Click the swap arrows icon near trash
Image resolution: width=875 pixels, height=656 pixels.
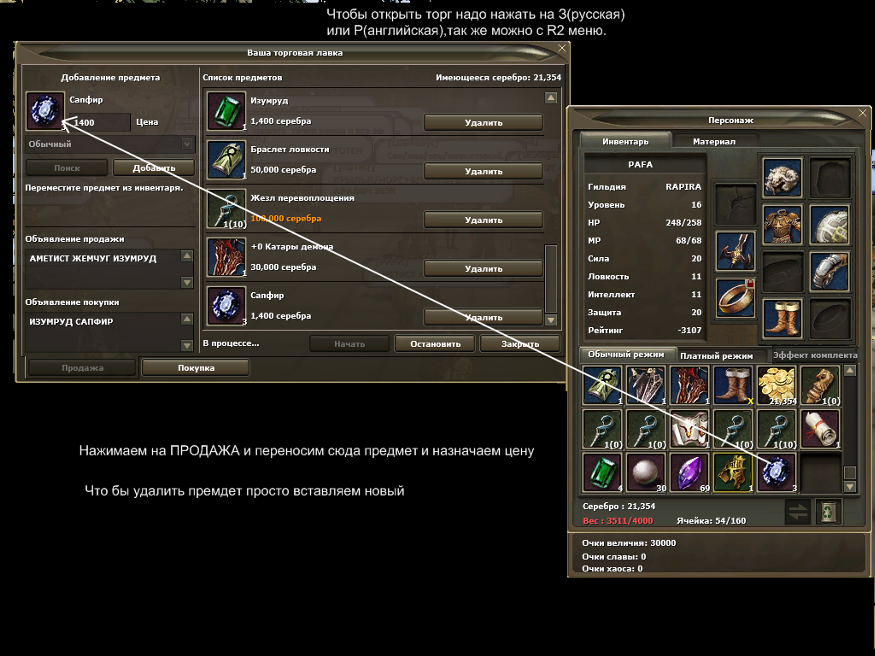798,512
